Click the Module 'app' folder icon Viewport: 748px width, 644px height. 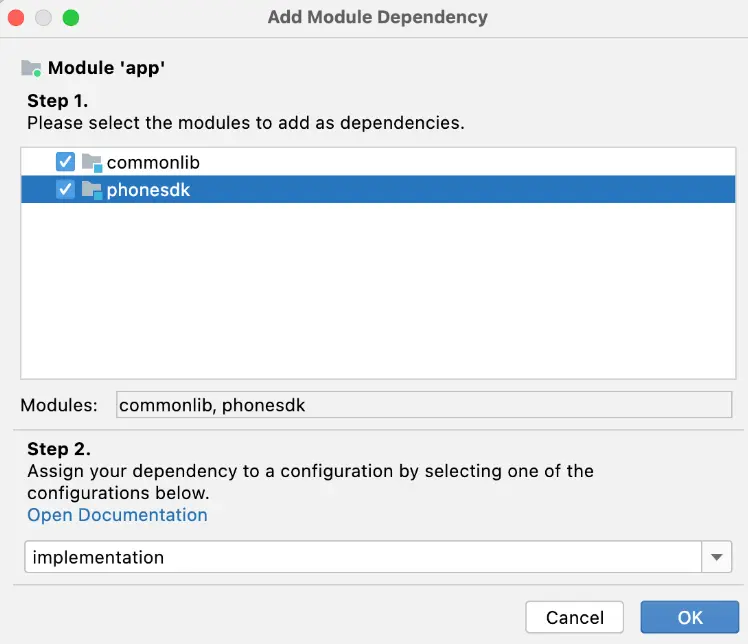(31, 69)
